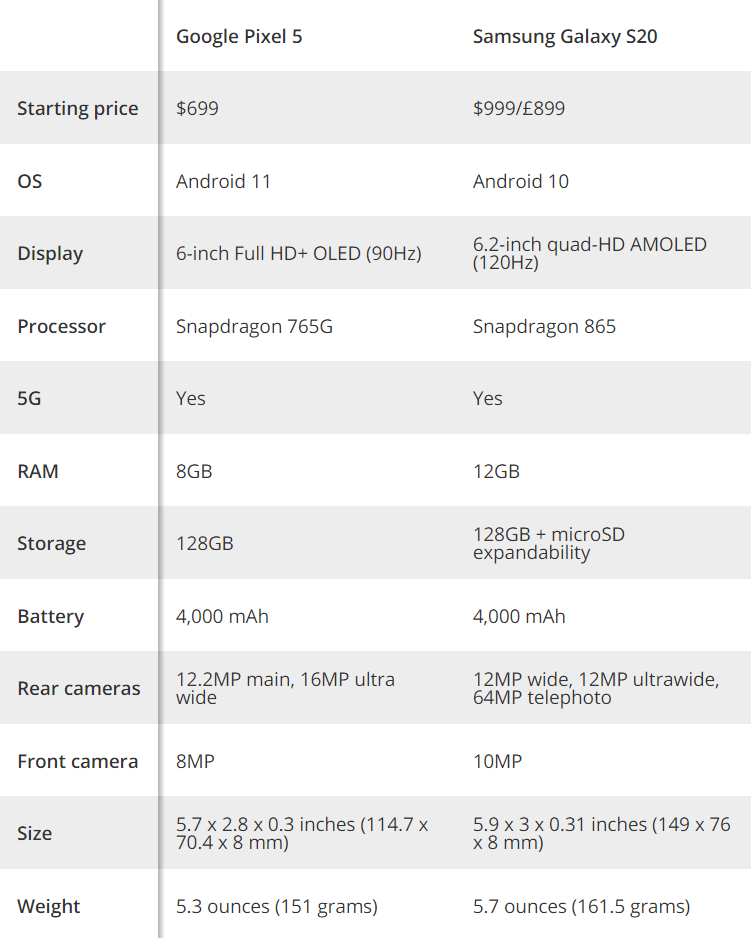Image resolution: width=751 pixels, height=938 pixels.
Task: Click the $699 price cell
Action: pos(197,109)
